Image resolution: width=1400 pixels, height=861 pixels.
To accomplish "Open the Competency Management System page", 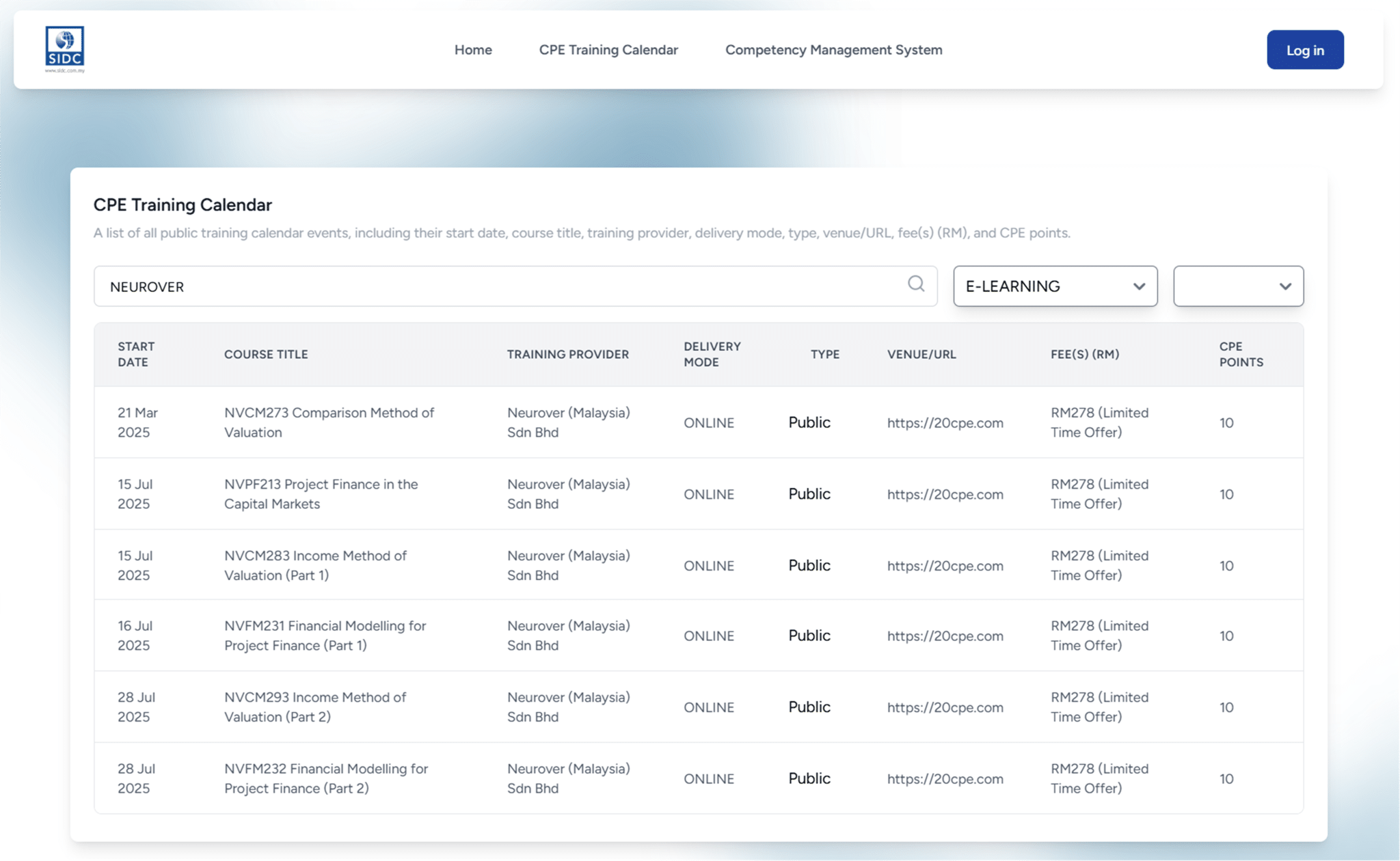I will click(x=833, y=49).
